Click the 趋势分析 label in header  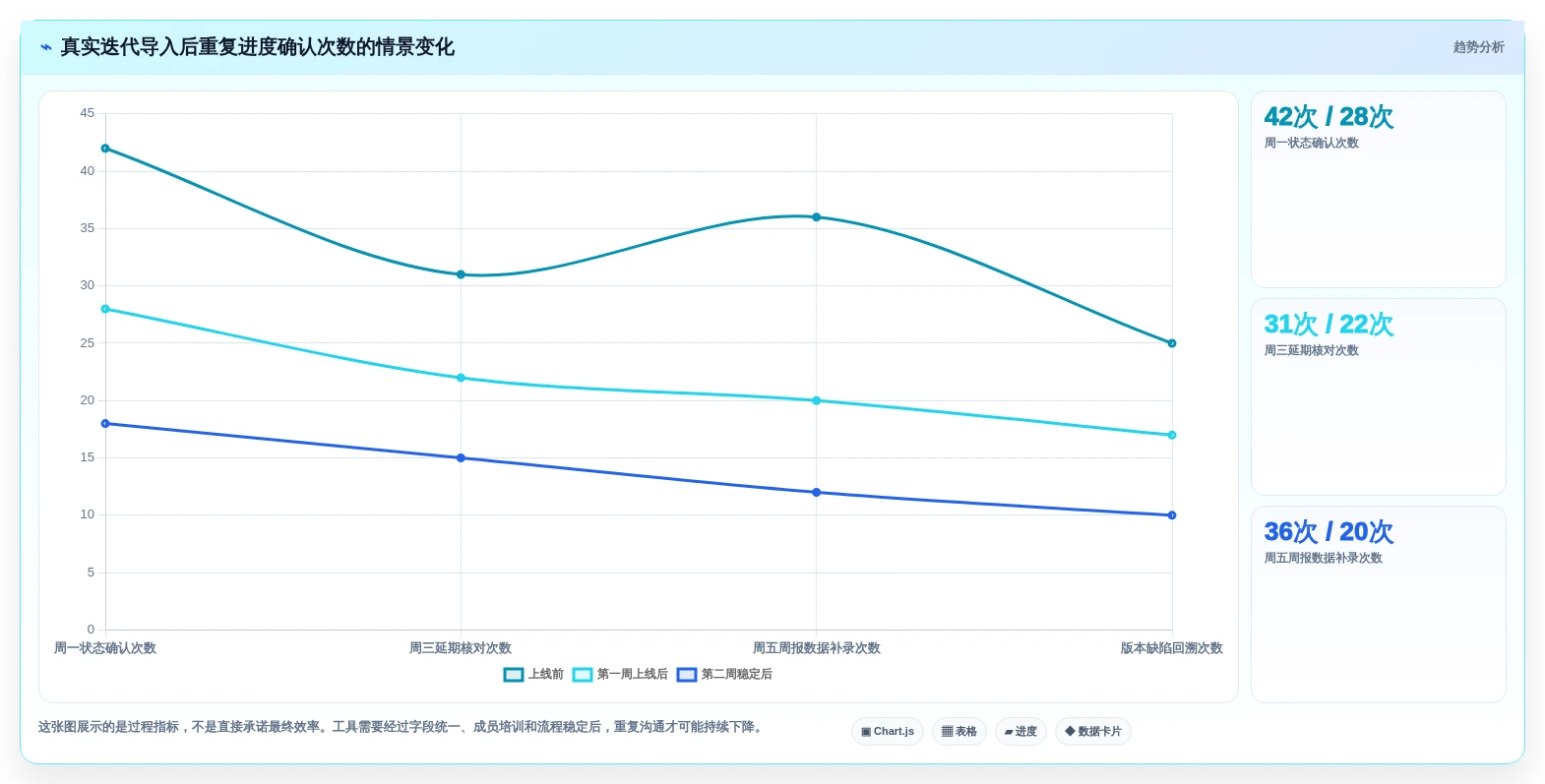click(1478, 47)
